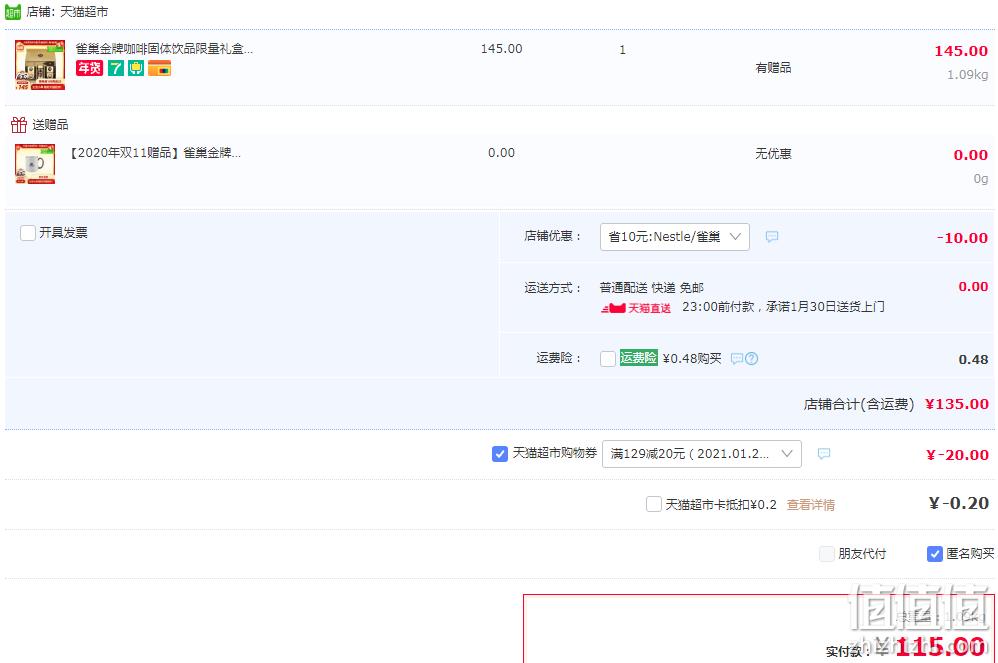The width and height of the screenshot is (998, 663).
Task: Click the 0.00 unit price in gift row
Action: pyautogui.click(x=501, y=153)
